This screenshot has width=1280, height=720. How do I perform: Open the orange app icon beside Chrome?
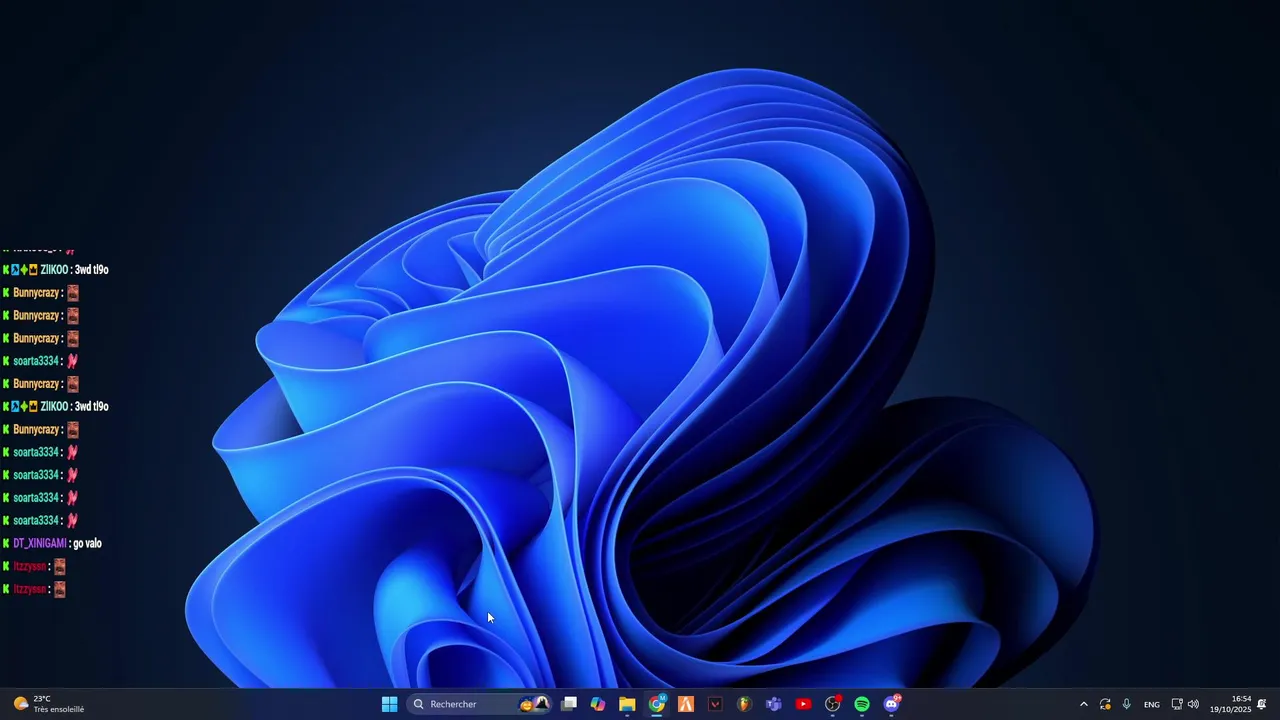tap(686, 704)
